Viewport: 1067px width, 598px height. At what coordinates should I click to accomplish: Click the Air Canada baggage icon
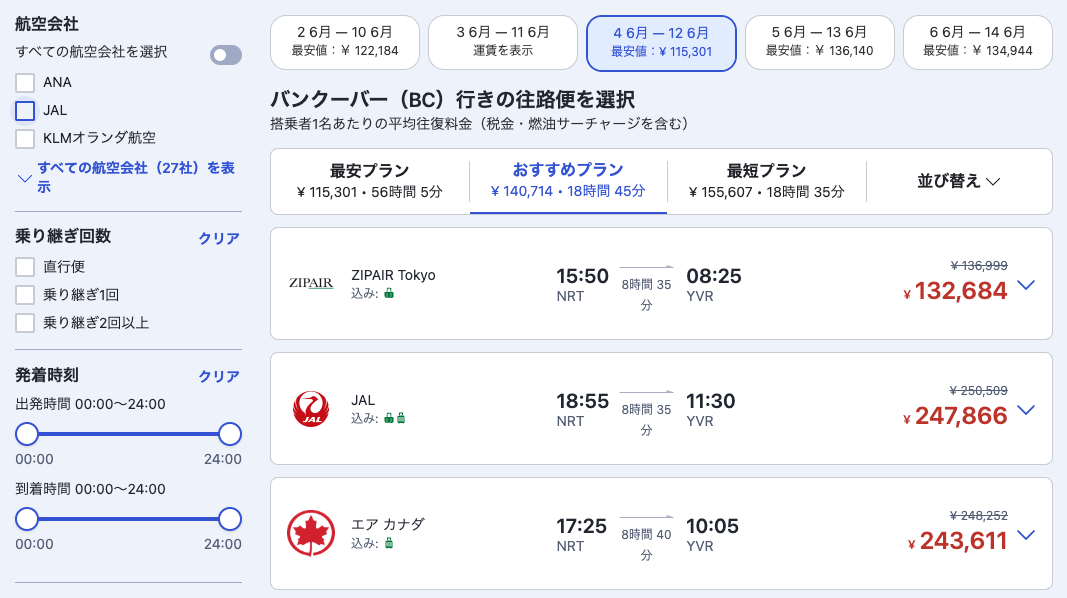[x=389, y=543]
